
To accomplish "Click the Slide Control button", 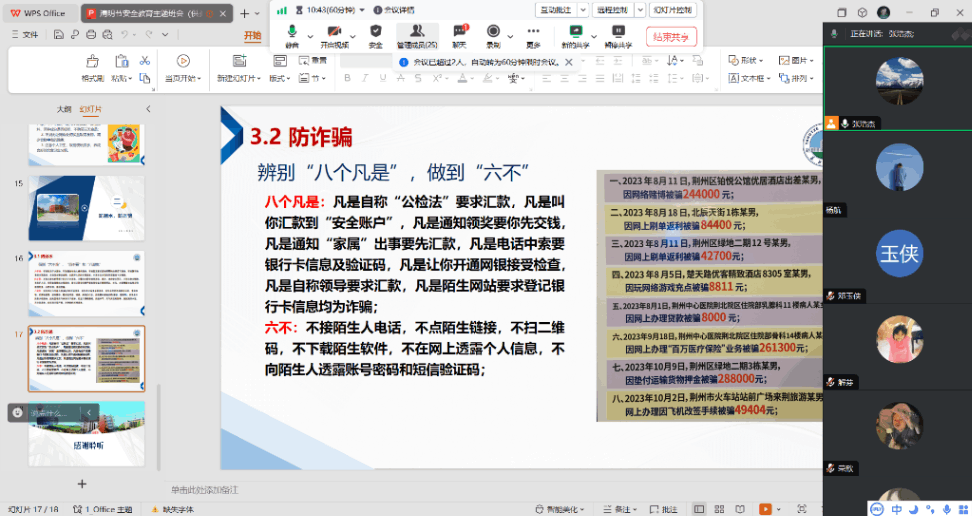I will (672, 10).
